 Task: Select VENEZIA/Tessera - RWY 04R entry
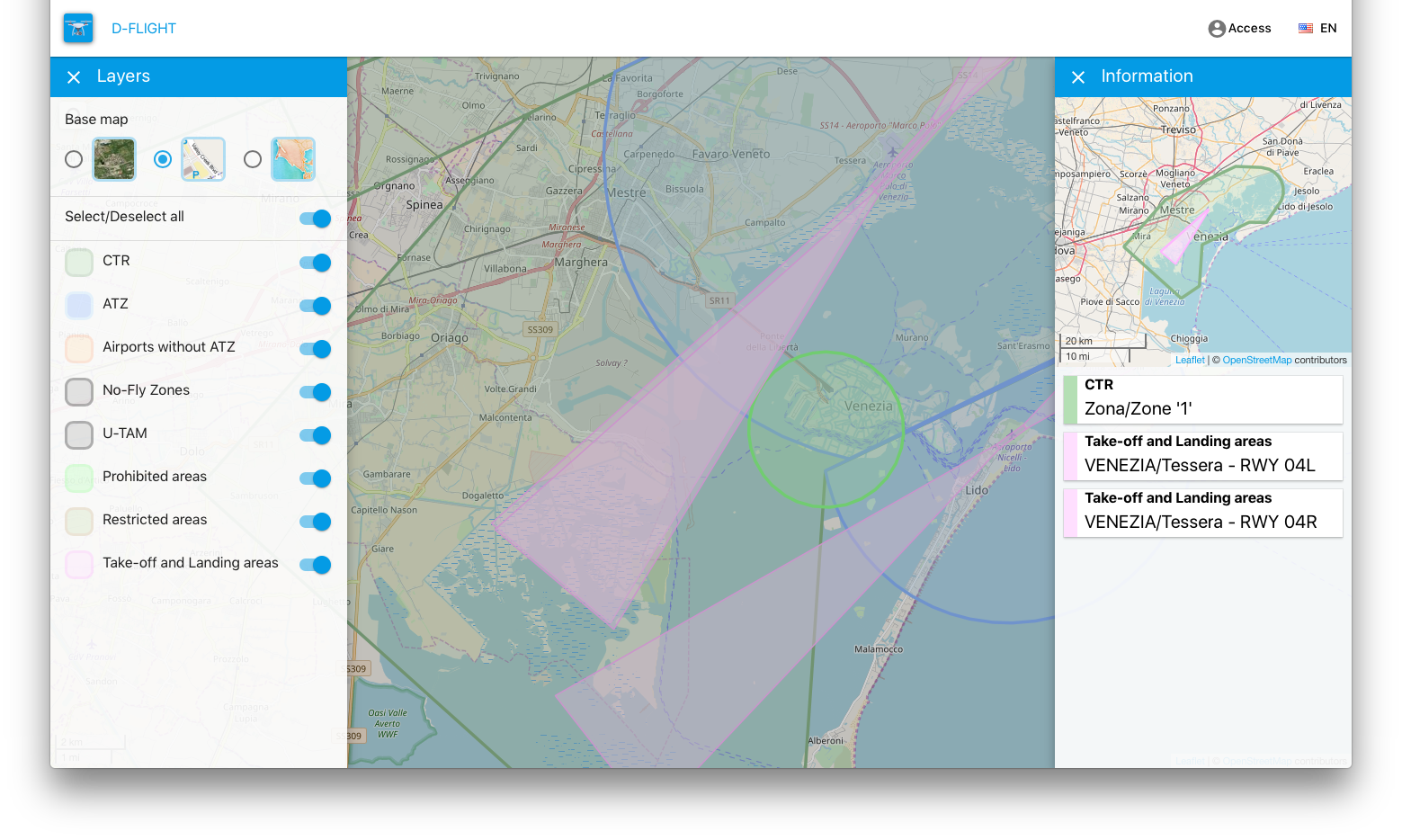pos(1203,513)
